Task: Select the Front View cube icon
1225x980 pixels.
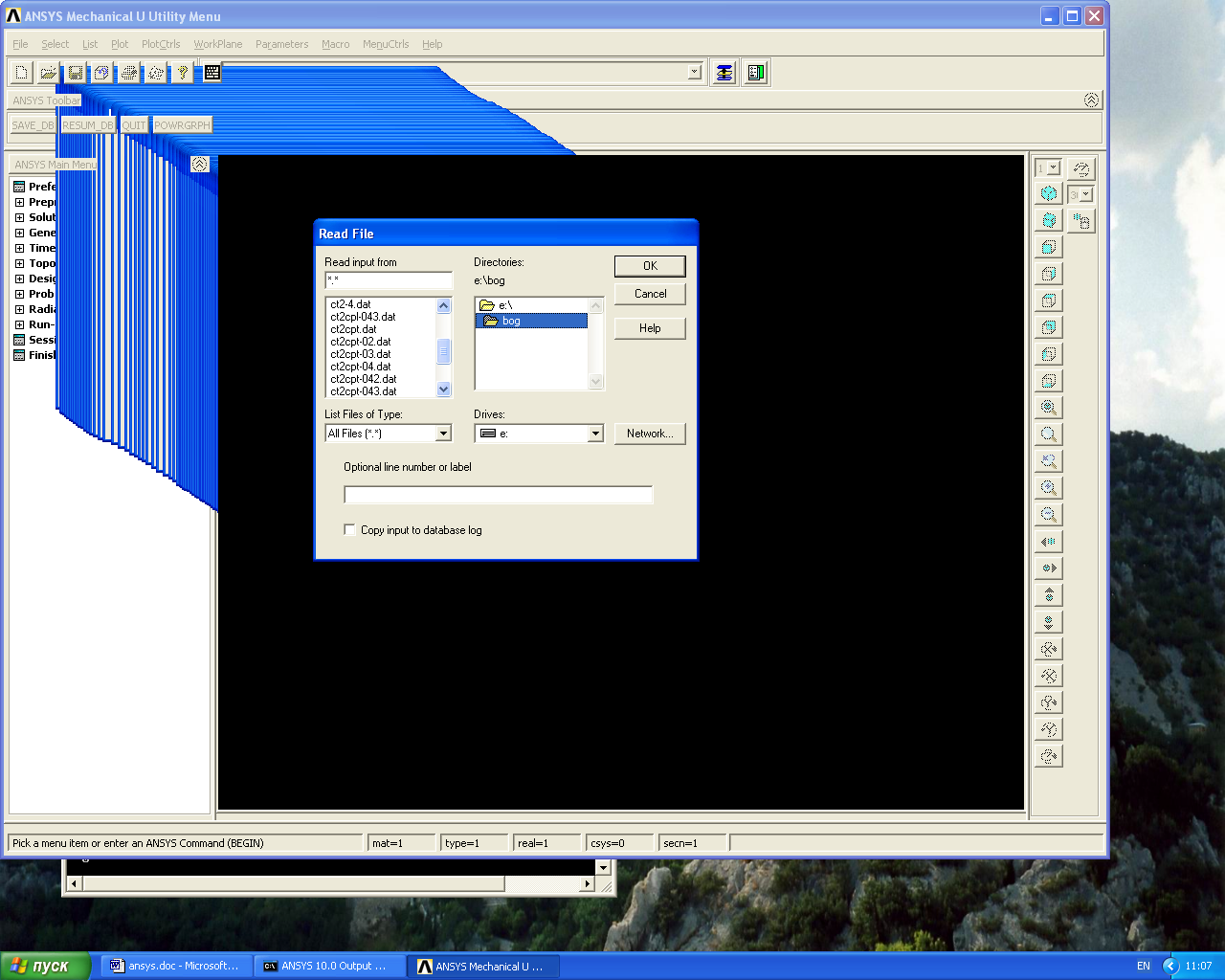Action: [1049, 247]
